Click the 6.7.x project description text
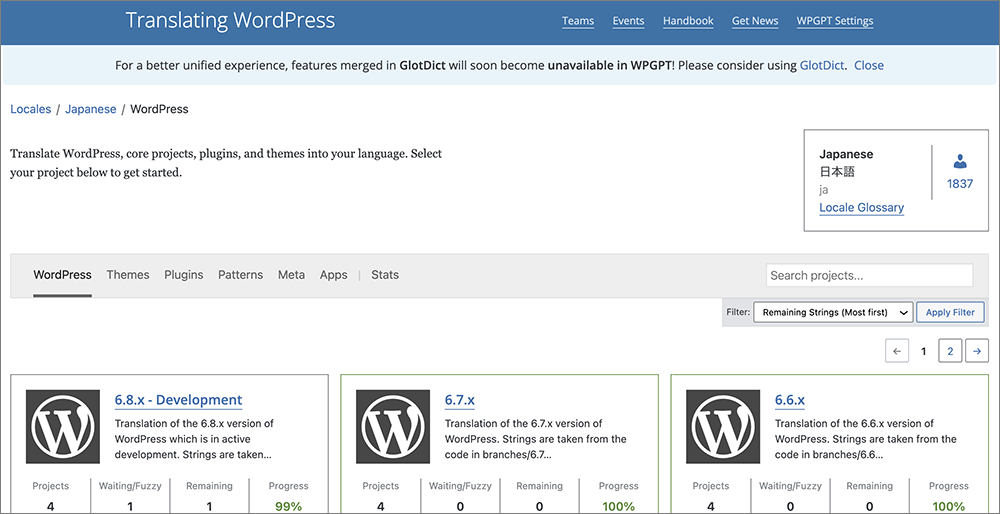 click(536, 439)
